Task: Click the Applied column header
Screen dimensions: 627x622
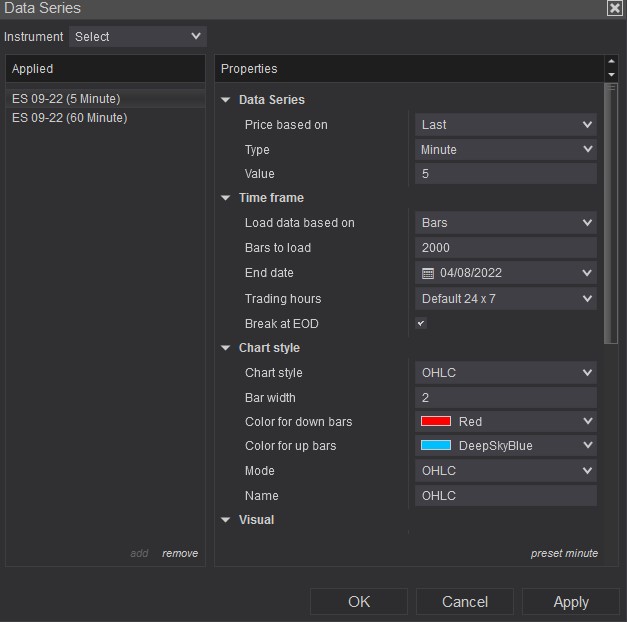Action: [105, 69]
